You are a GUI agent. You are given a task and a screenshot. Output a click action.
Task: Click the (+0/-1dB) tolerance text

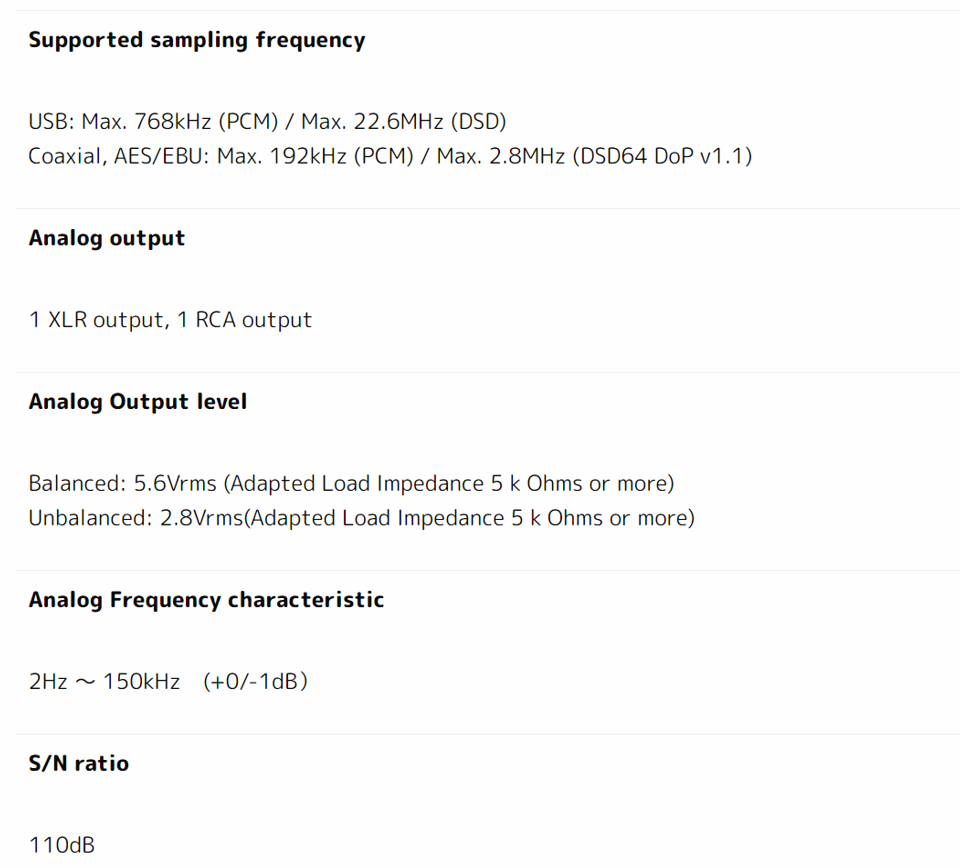click(x=255, y=682)
